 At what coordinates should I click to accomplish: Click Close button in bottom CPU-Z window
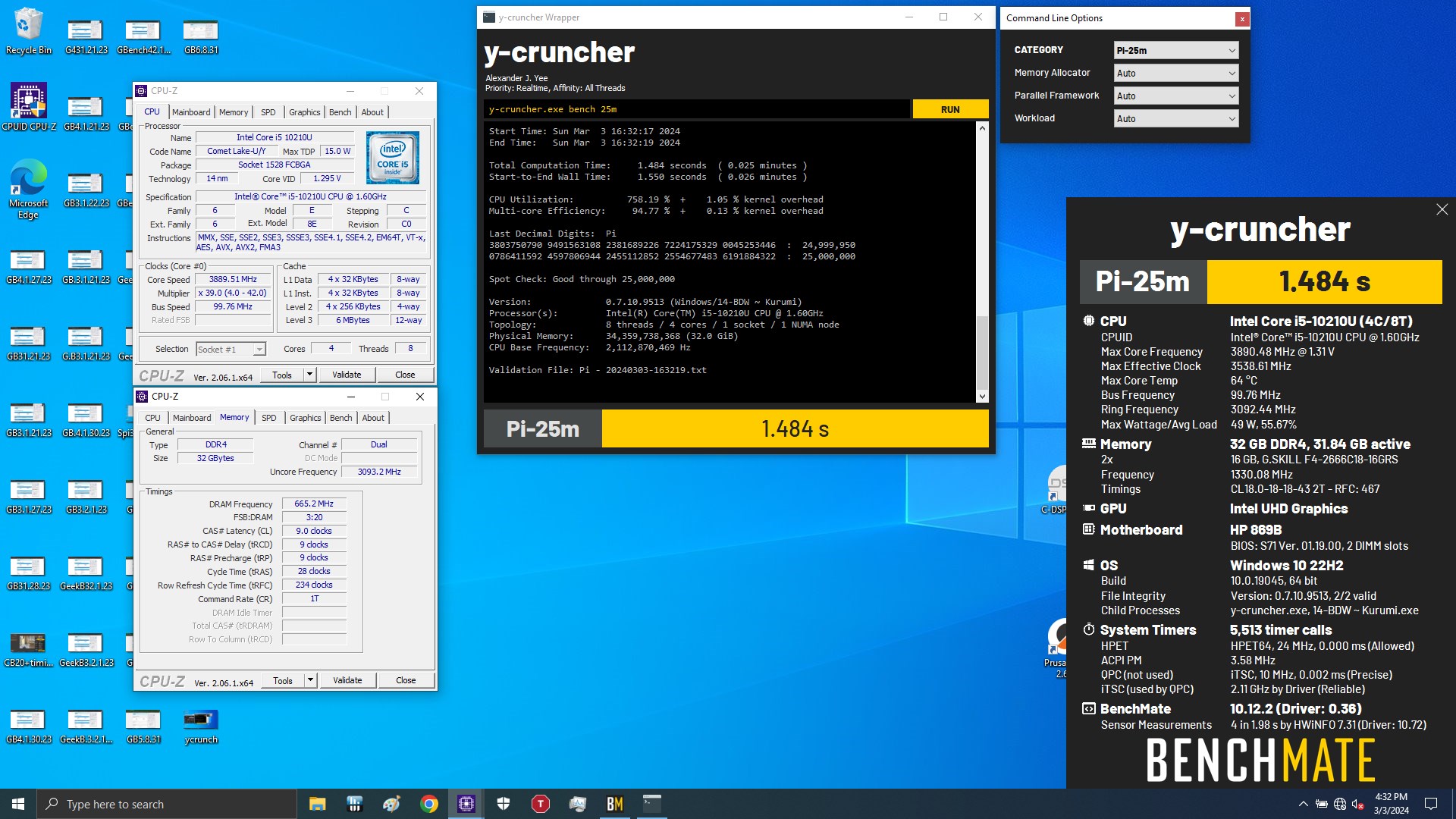(406, 680)
